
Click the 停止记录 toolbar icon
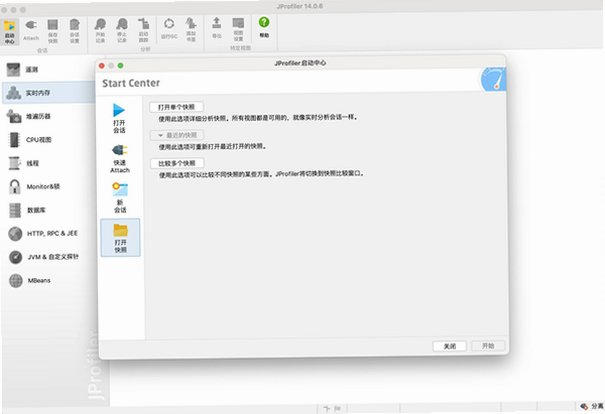pos(122,30)
